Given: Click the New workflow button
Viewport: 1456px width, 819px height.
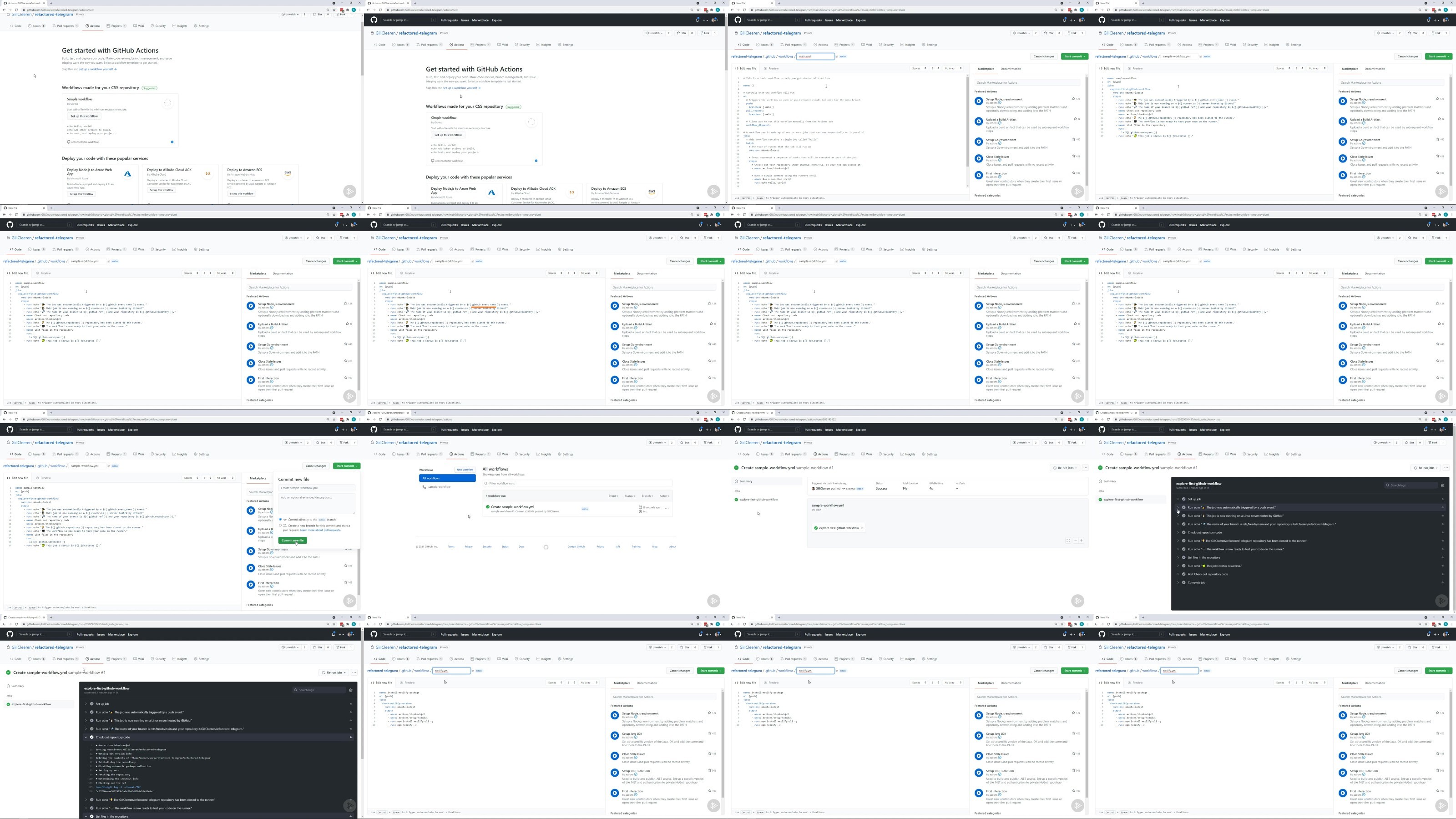Looking at the screenshot, I should (465, 470).
